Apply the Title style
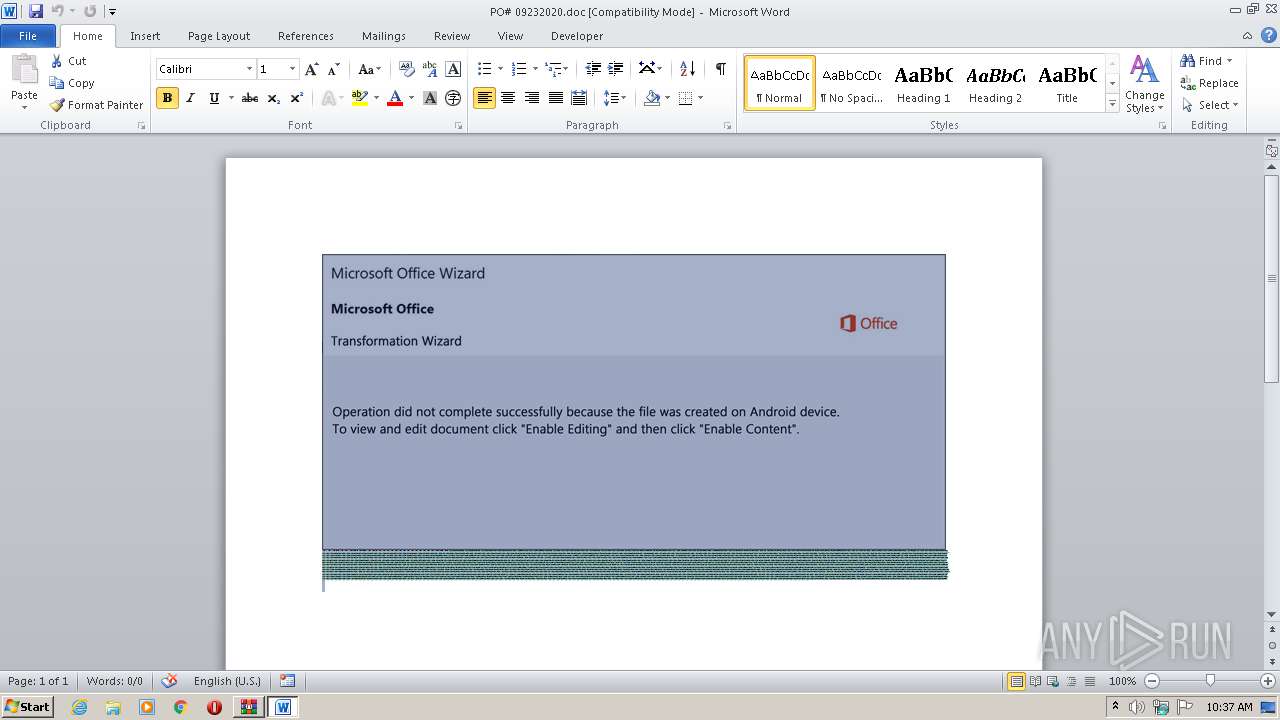The height and width of the screenshot is (720, 1280). point(1067,82)
